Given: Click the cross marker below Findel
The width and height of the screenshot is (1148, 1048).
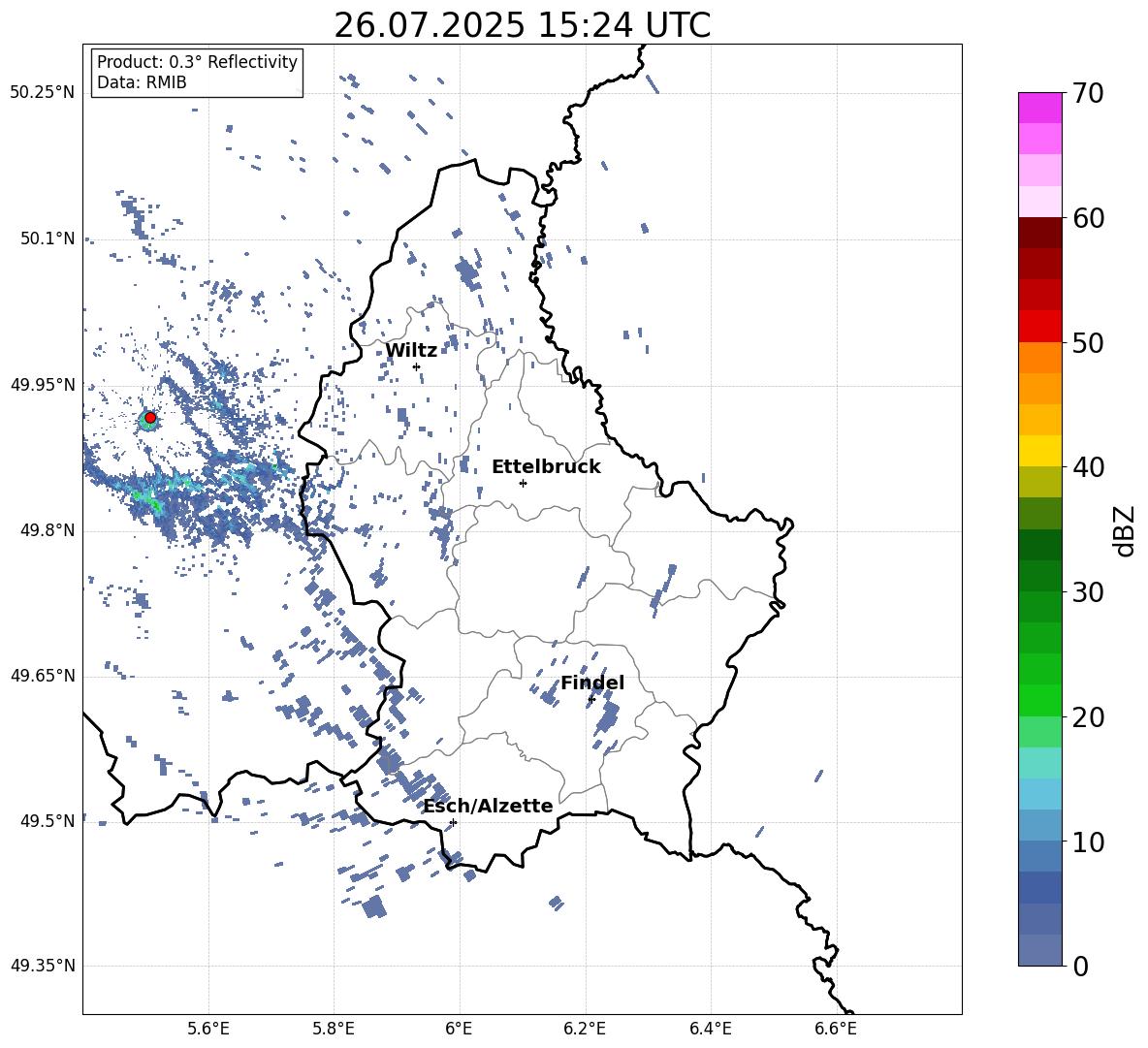Looking at the screenshot, I should coord(591,700).
